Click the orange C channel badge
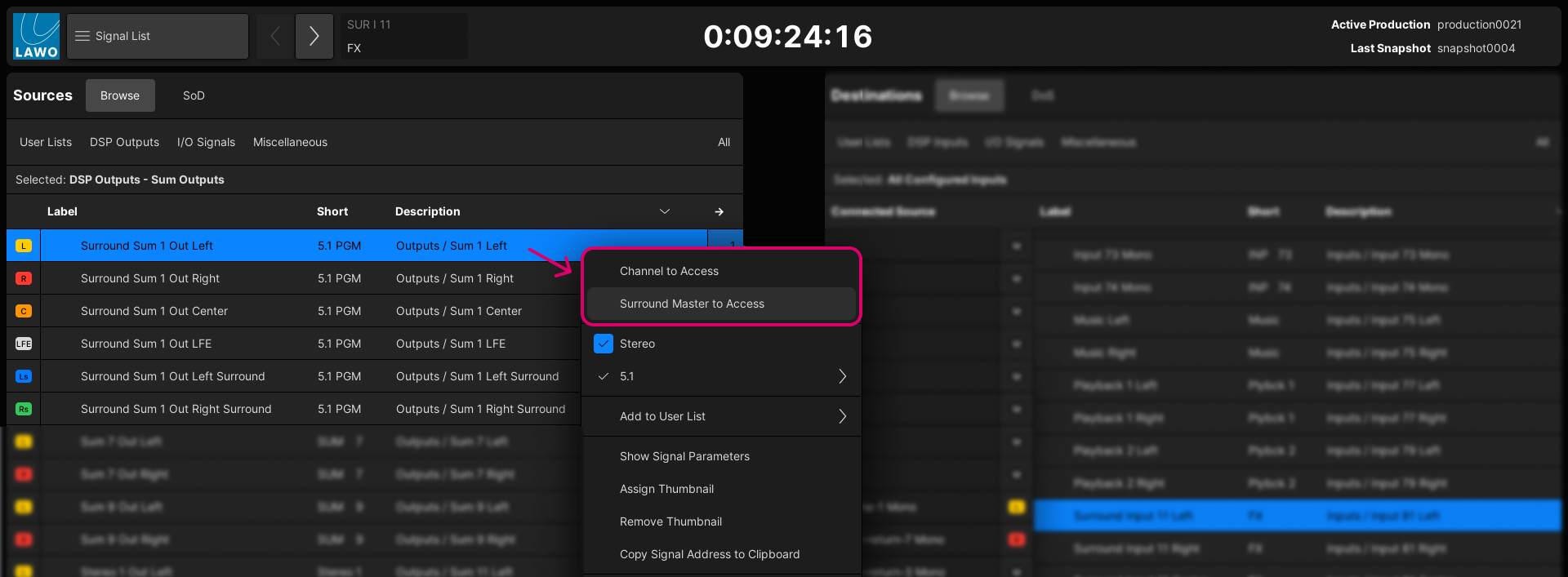The image size is (1568, 577). pos(24,311)
